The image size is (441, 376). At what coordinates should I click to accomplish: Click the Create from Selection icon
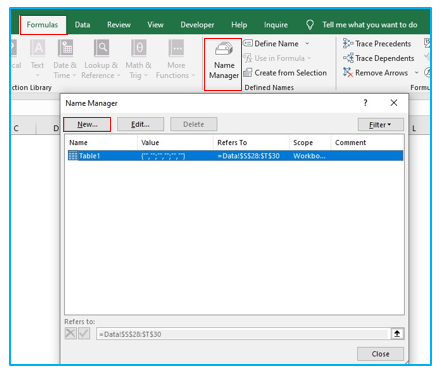point(247,73)
